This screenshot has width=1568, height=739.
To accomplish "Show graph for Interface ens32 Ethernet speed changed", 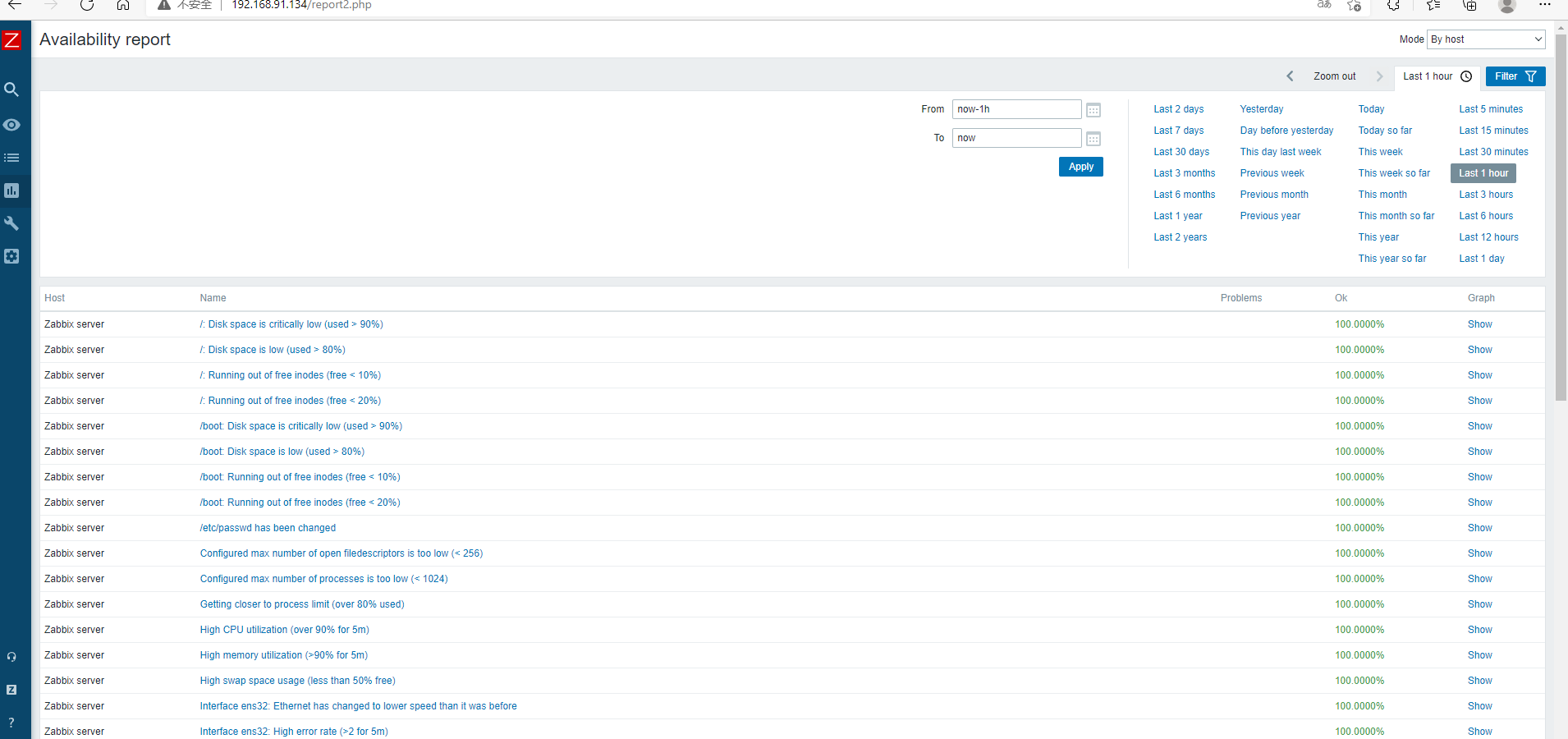I will [1479, 706].
